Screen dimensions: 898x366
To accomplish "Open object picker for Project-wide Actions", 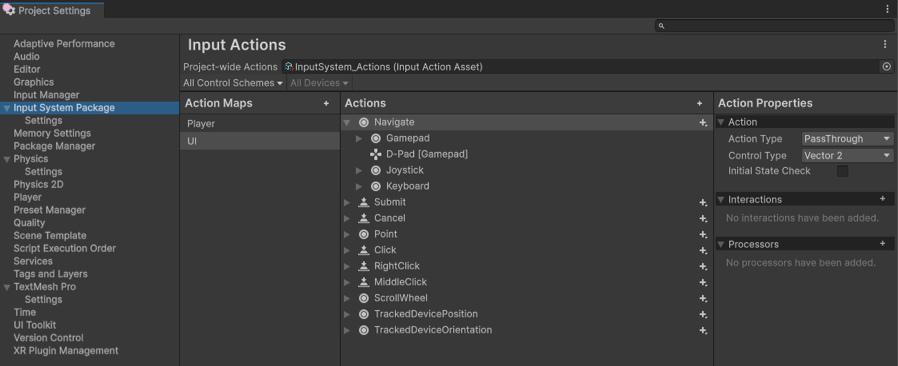I will pos(887,67).
